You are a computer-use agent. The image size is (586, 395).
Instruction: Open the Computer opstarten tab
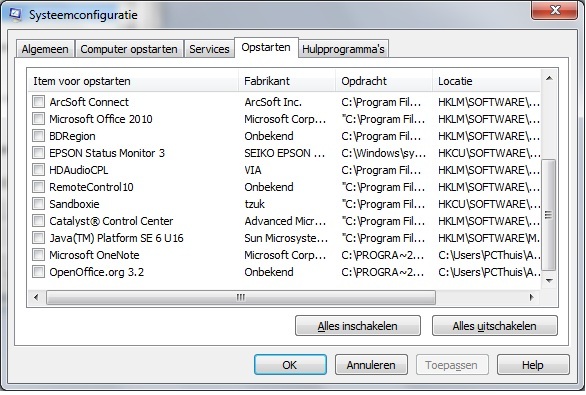(x=129, y=49)
